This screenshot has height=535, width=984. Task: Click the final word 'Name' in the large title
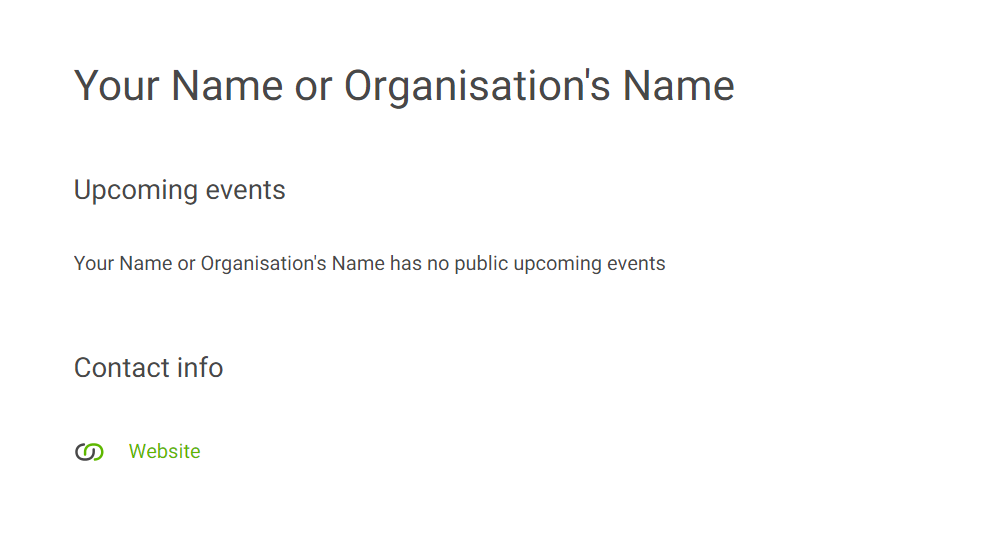click(x=678, y=86)
